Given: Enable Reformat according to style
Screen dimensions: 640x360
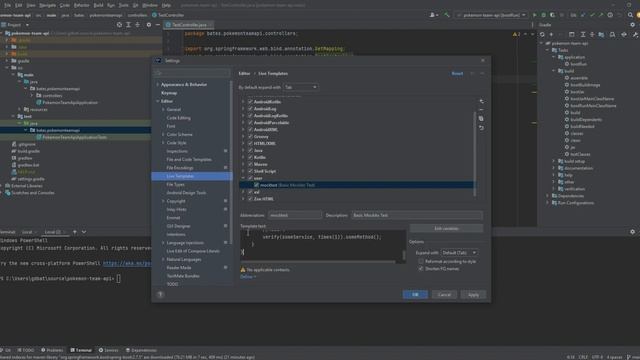Looking at the screenshot, I should pos(421,261).
